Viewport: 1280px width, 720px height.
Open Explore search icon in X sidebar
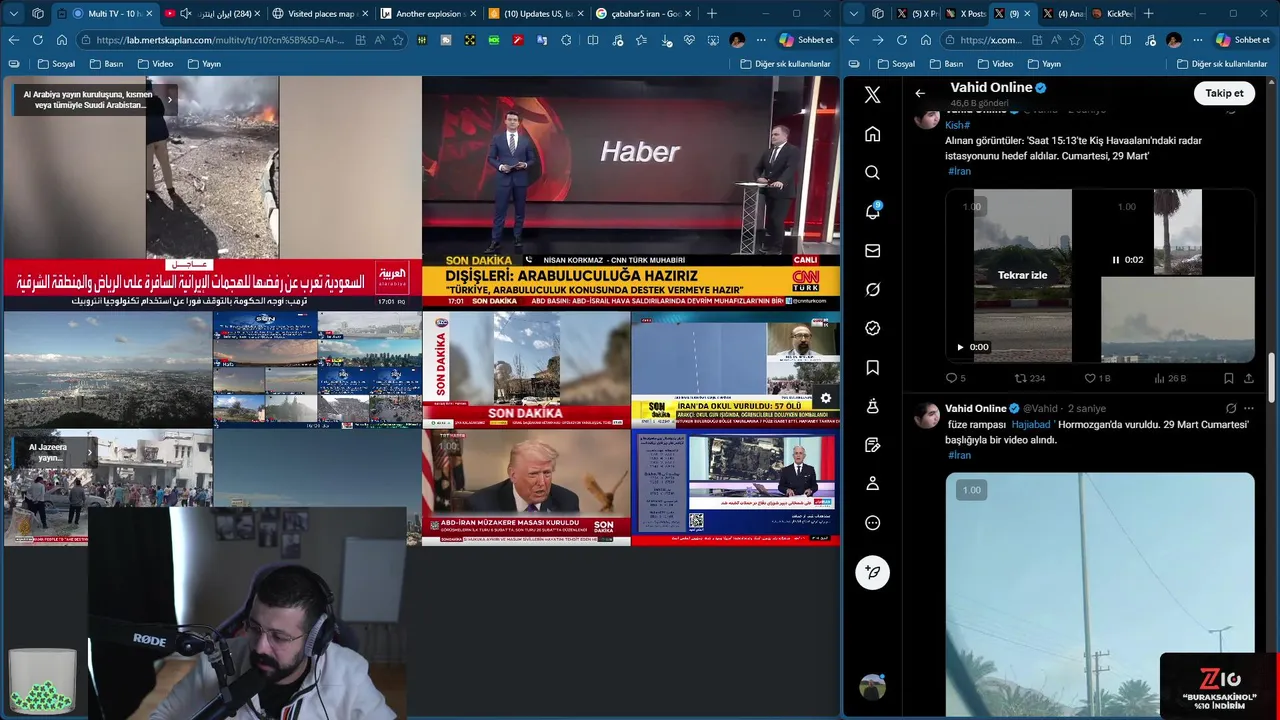872,173
